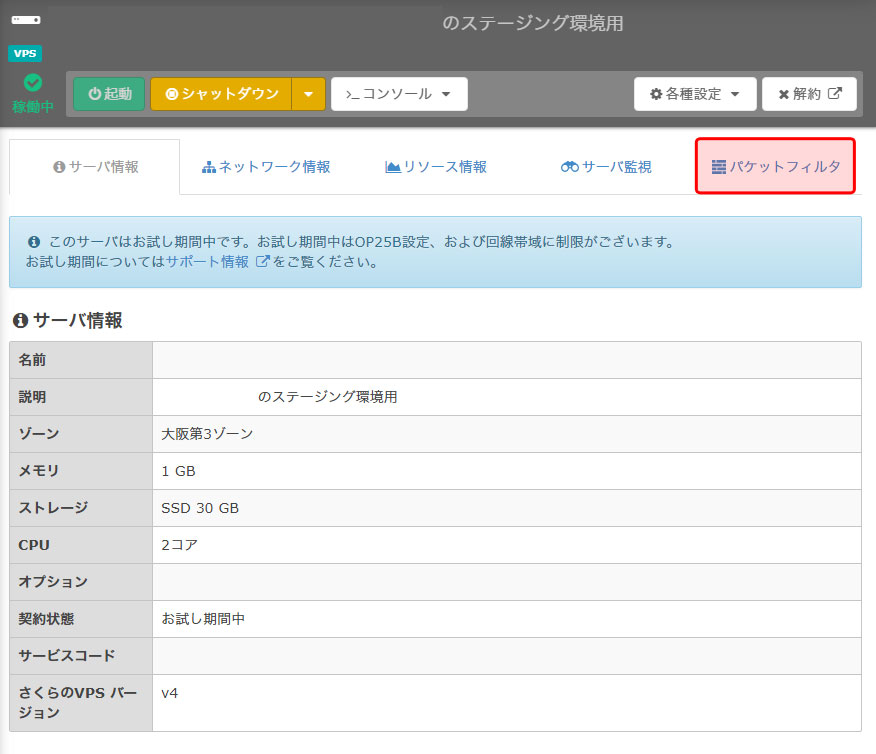Click the server device icon in header

click(x=26, y=20)
